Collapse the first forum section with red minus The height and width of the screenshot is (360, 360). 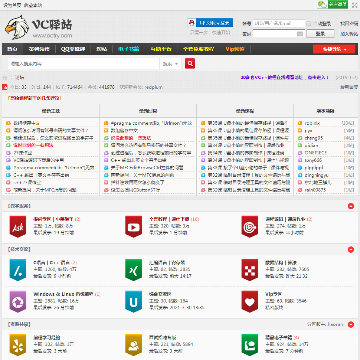[351, 206]
